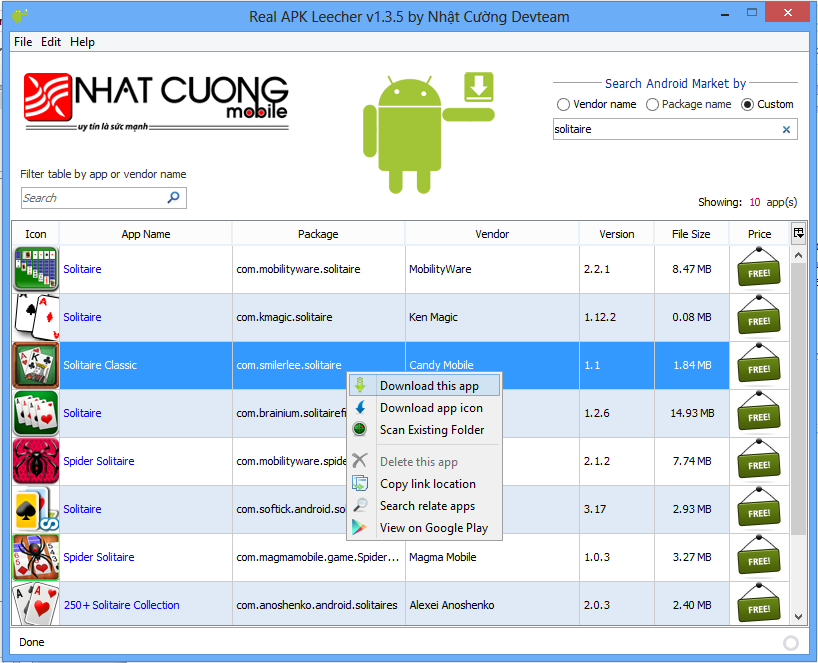Click the Ken Magic vendor cell
This screenshot has width=818, height=663.
point(492,317)
